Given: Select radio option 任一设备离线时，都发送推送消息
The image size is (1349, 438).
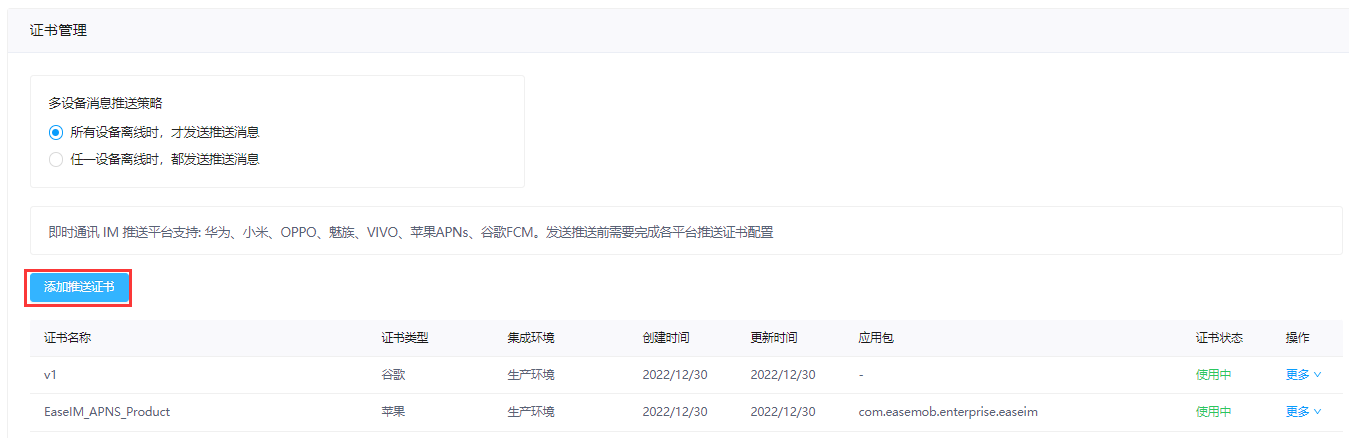Looking at the screenshot, I should click(56, 159).
